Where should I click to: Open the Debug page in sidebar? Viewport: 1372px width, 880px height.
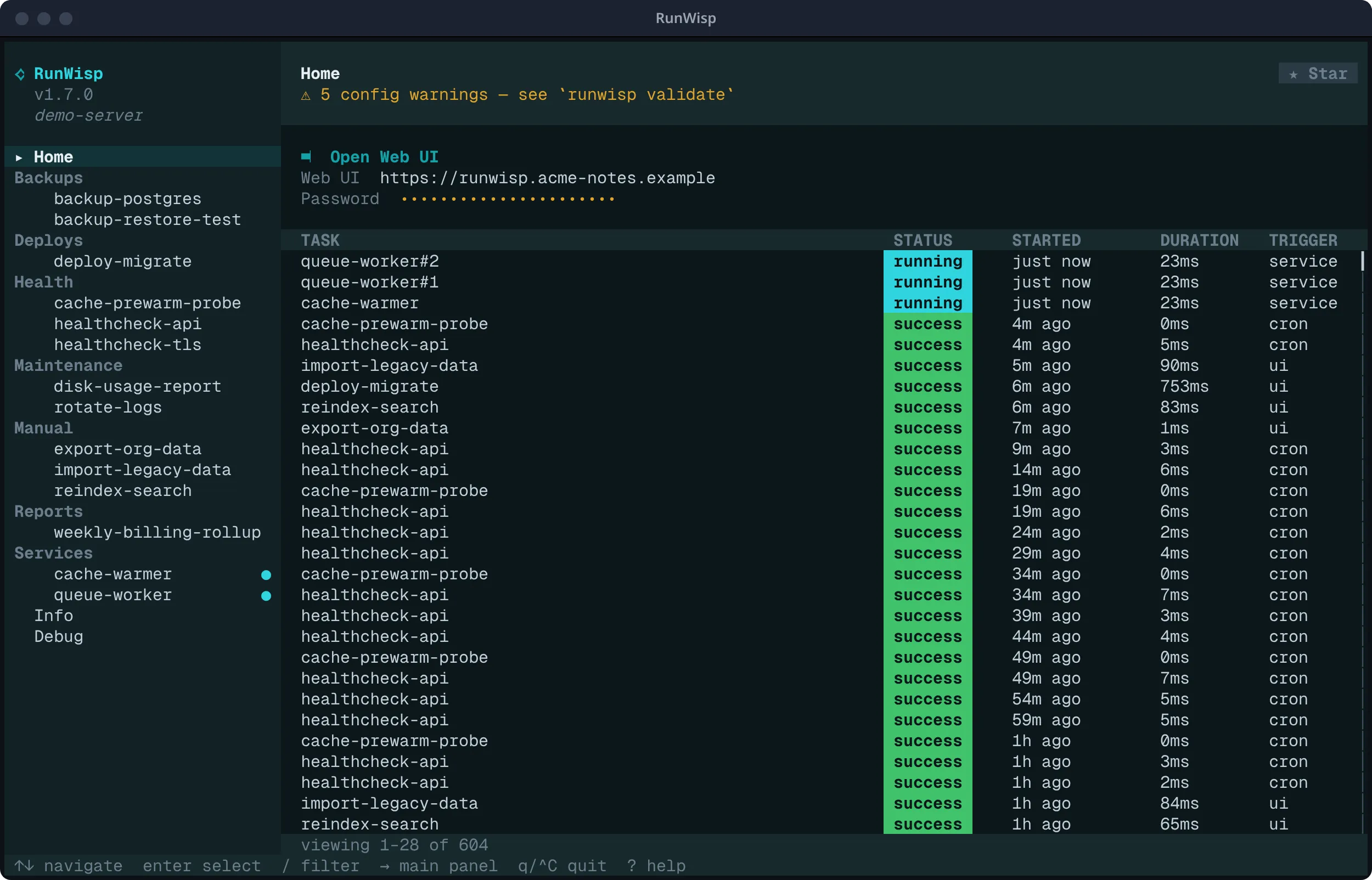[59, 636]
